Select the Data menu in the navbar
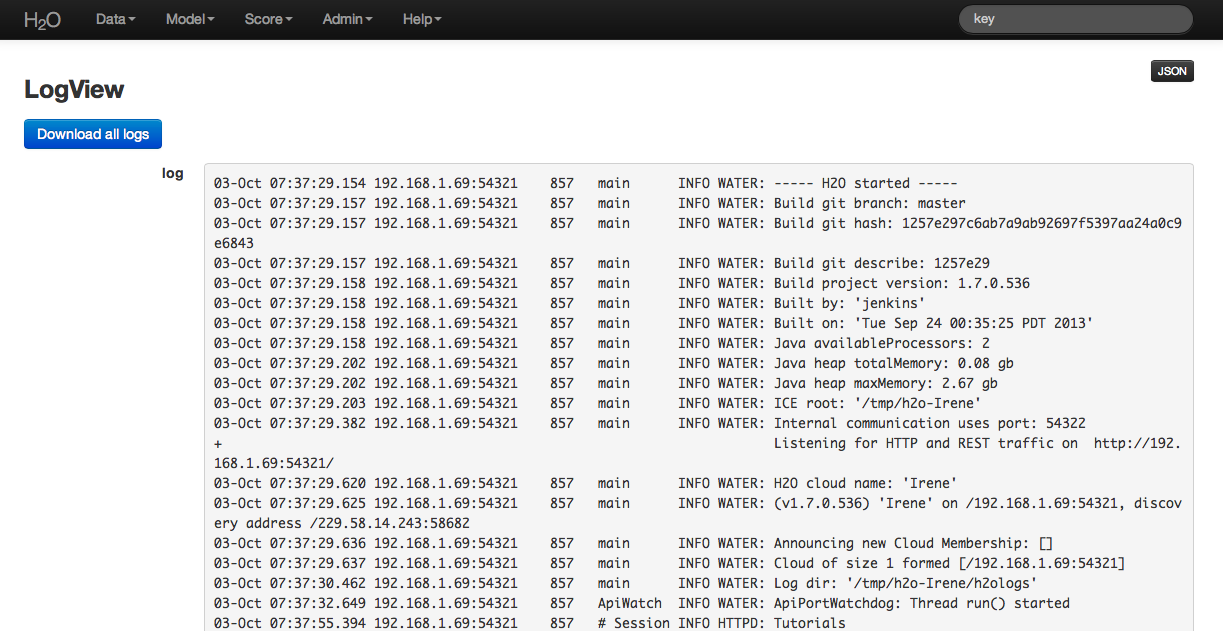Image resolution: width=1223 pixels, height=631 pixels. point(114,19)
